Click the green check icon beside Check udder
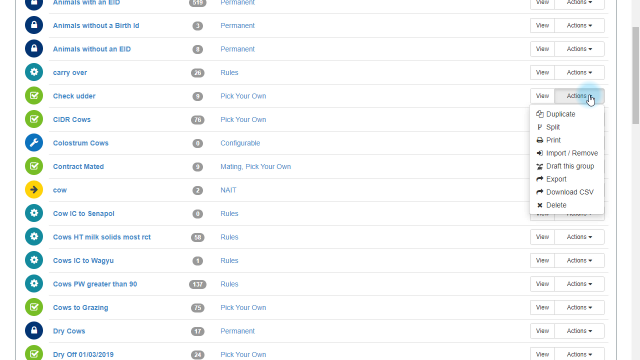Screen dimensions: 640x360 coord(34,96)
